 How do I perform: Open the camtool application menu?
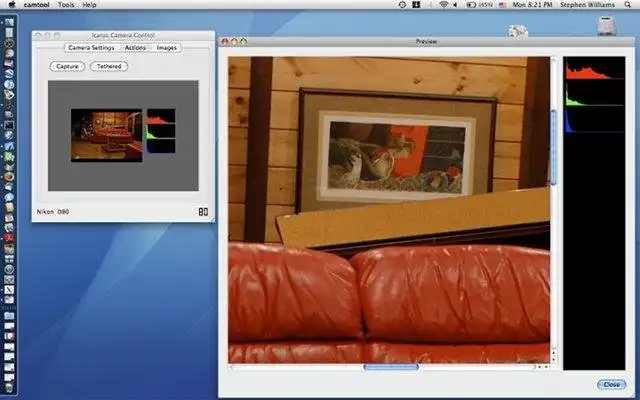[x=37, y=5]
